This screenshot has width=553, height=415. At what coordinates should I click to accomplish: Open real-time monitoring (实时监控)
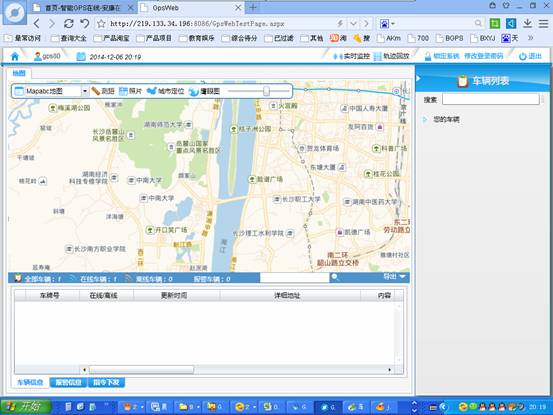click(x=352, y=56)
